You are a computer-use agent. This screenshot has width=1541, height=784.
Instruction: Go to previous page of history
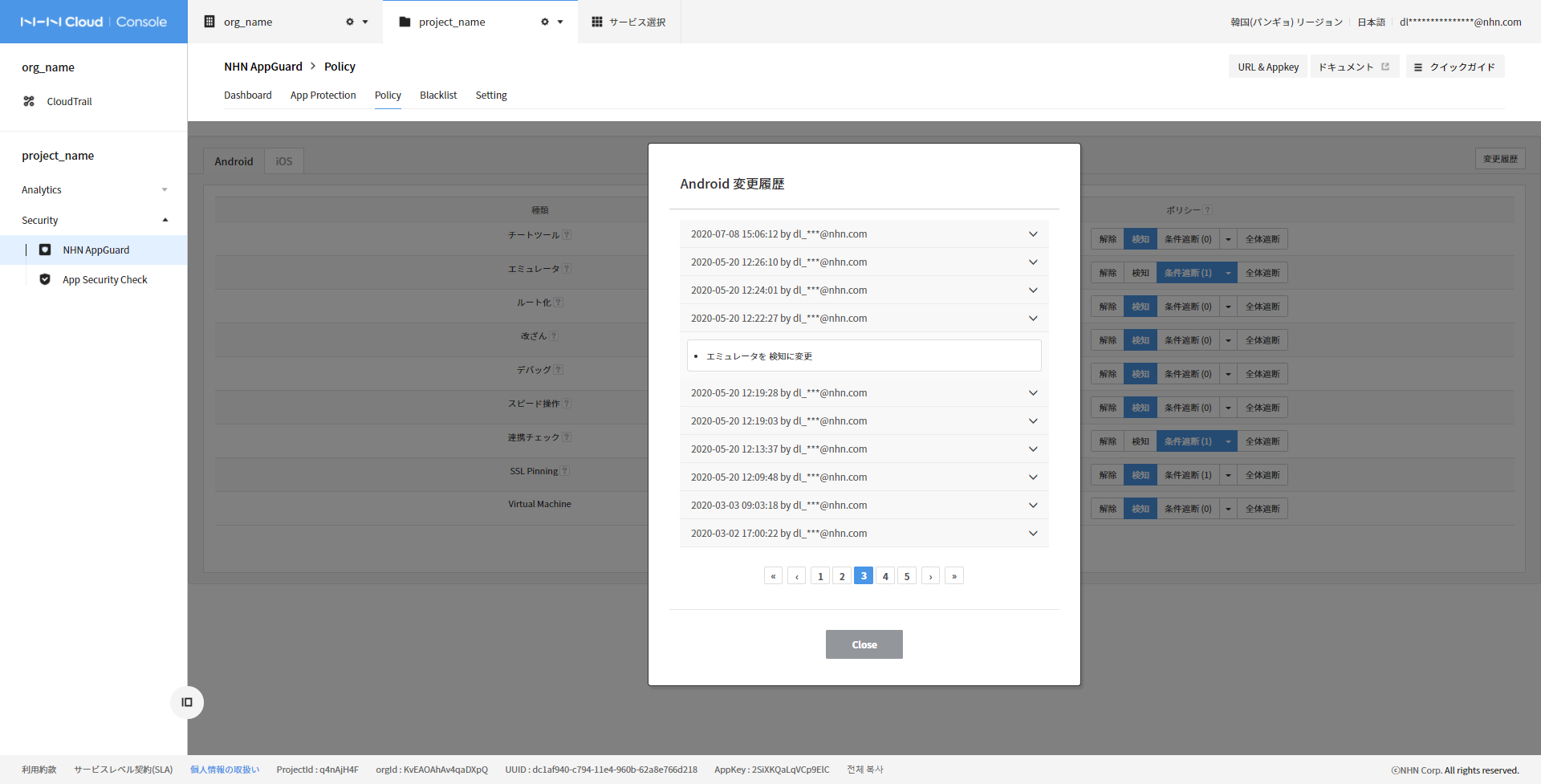pyautogui.click(x=796, y=576)
